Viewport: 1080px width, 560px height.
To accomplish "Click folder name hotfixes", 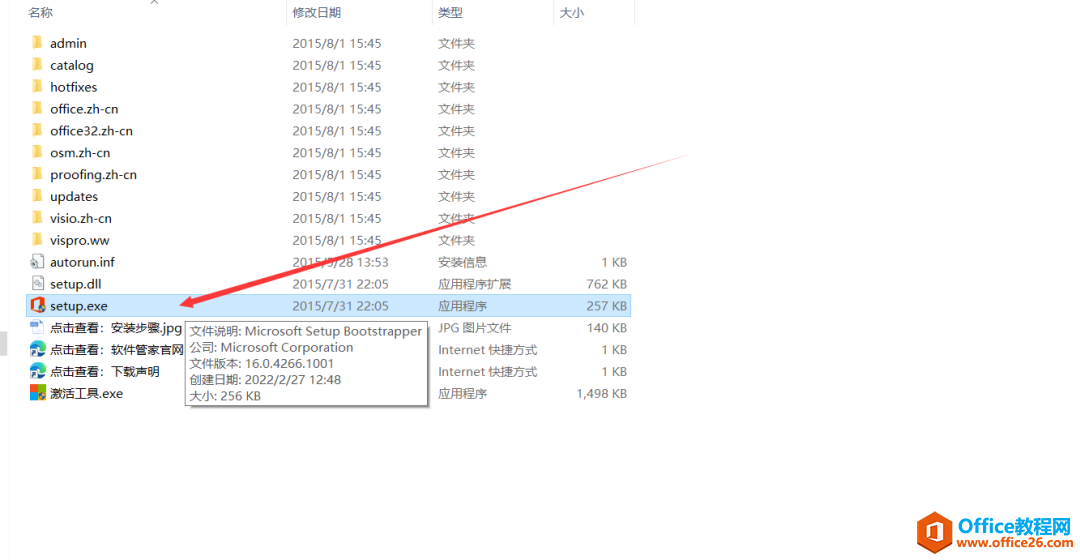I will click(74, 87).
